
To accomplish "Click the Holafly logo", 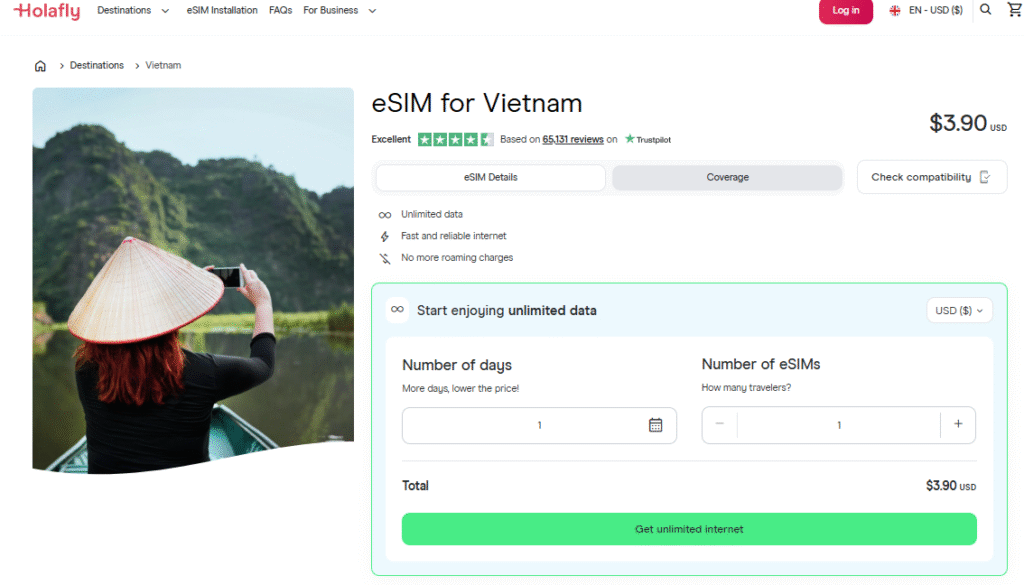I will 46,11.
